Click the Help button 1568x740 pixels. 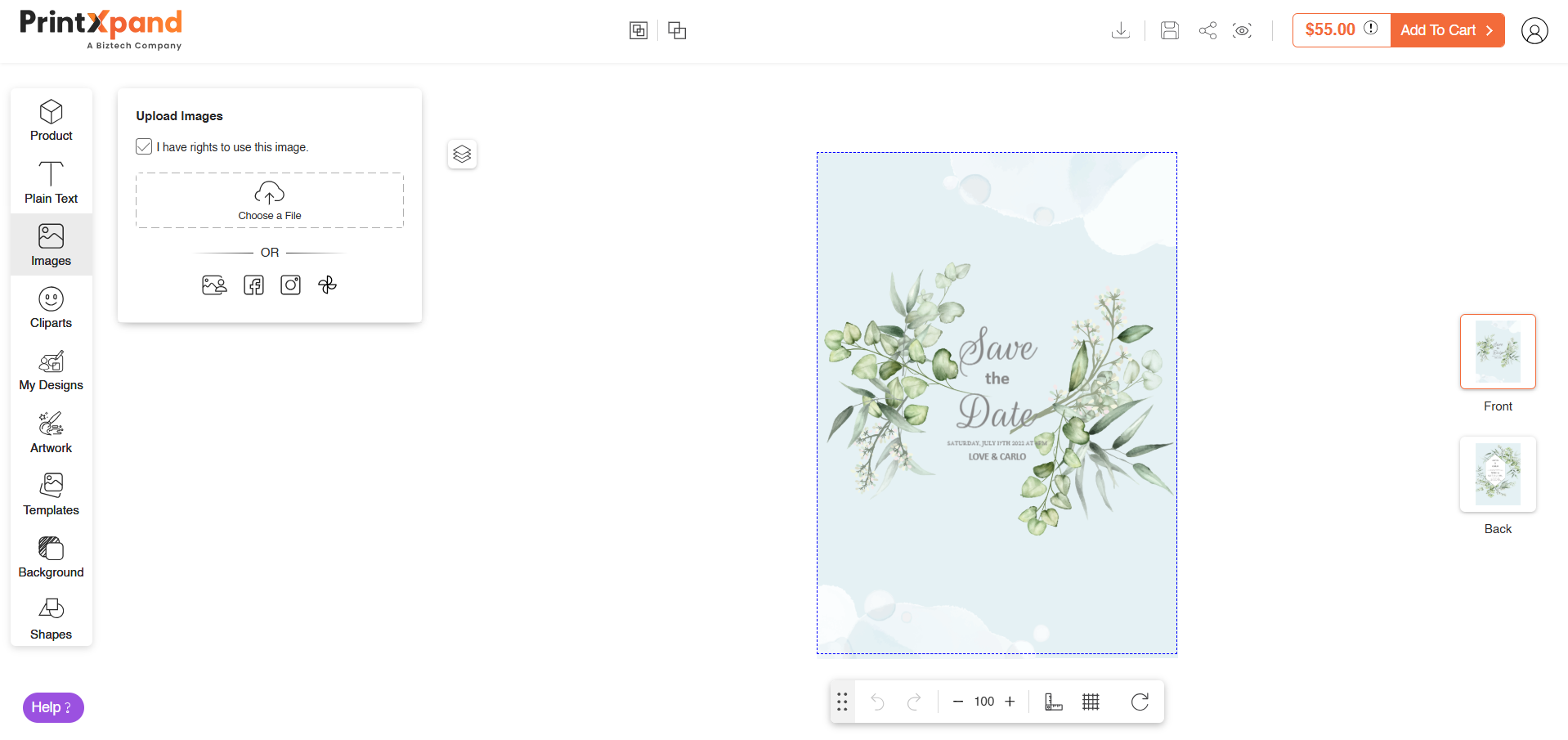52,707
